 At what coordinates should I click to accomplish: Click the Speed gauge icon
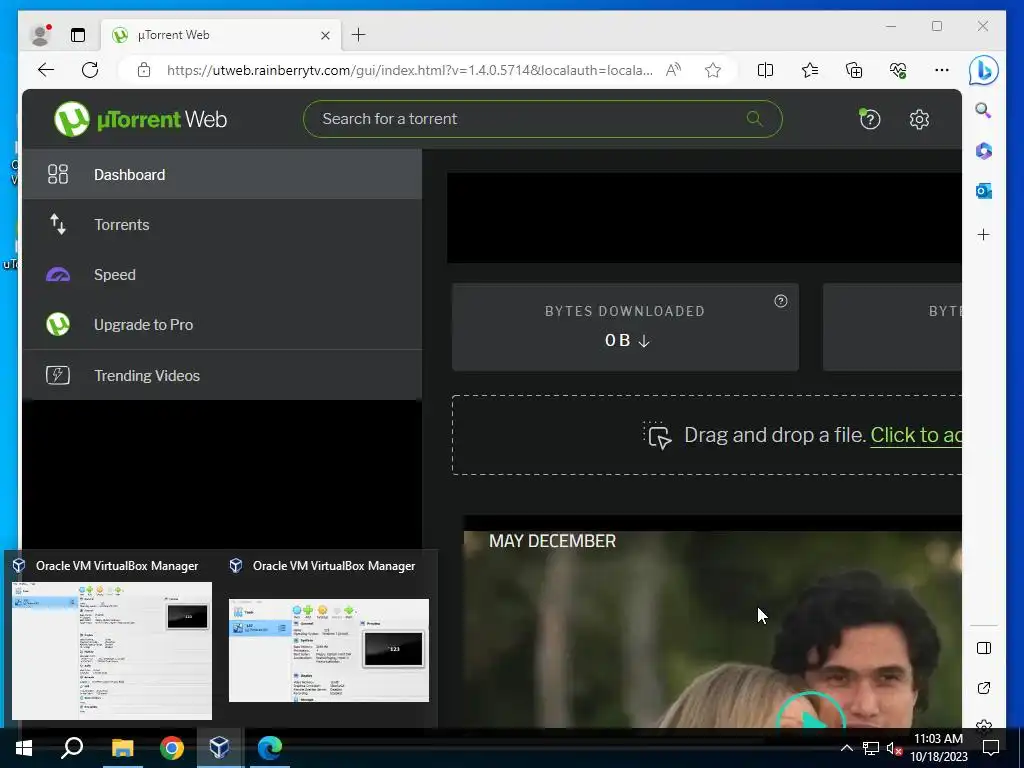coord(57,275)
